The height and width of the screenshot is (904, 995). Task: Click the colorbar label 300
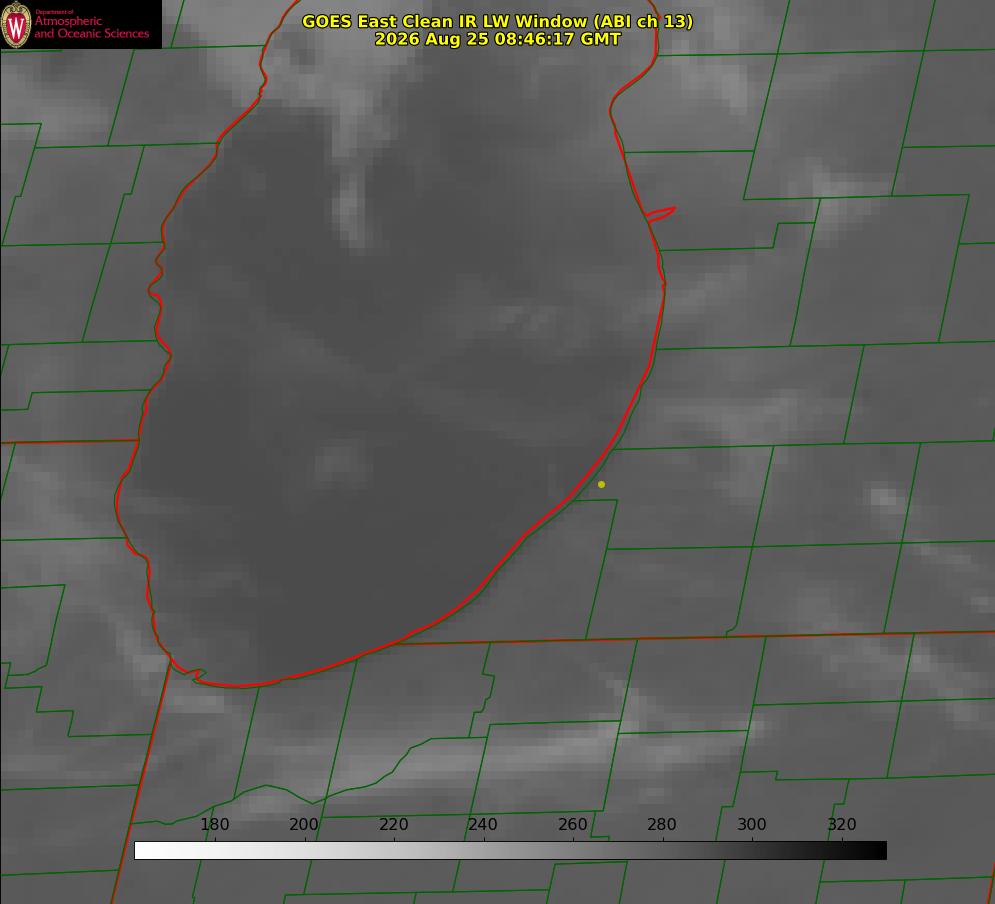coord(752,824)
